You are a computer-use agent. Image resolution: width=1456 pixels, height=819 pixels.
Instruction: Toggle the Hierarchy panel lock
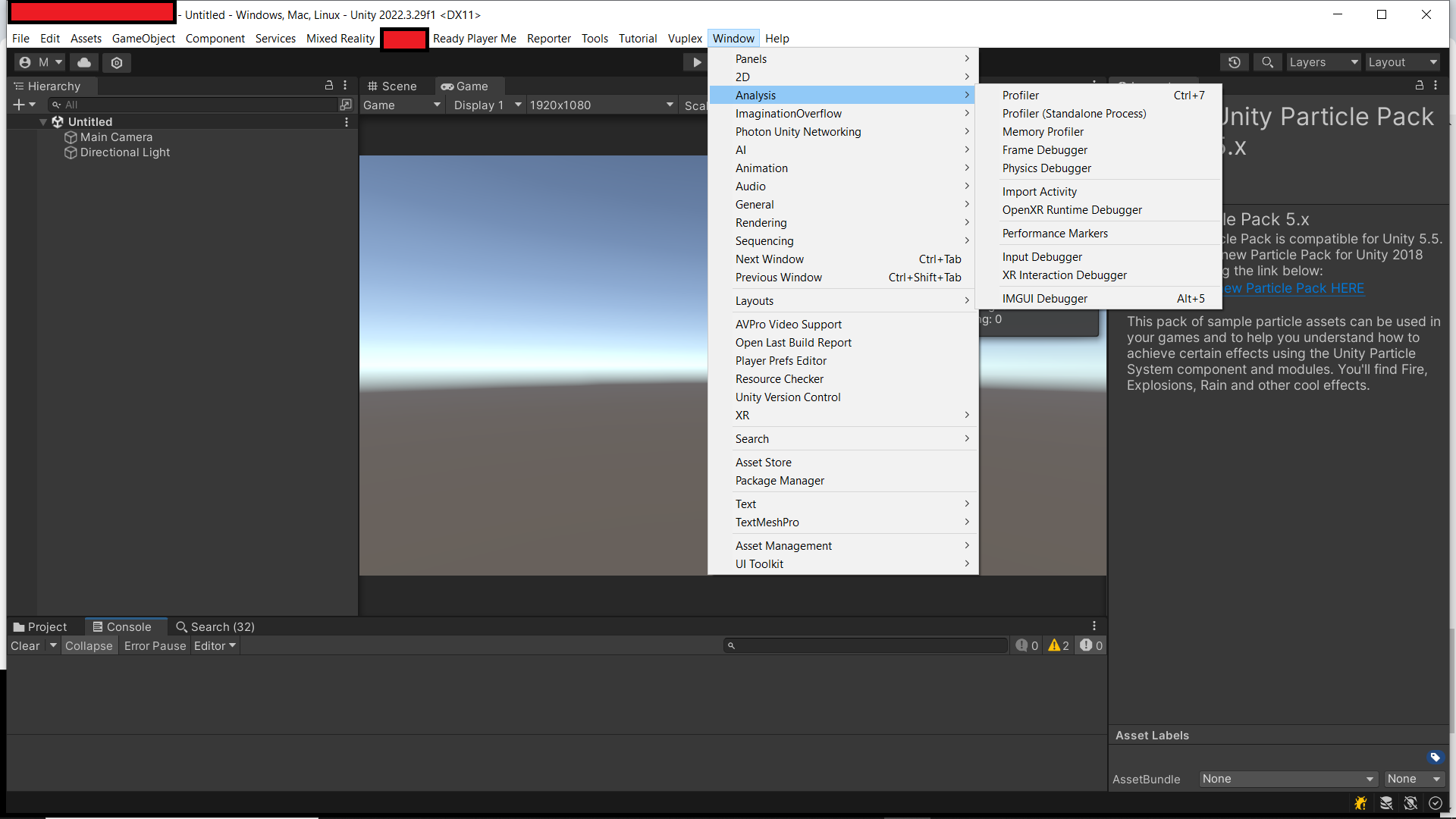pyautogui.click(x=329, y=86)
